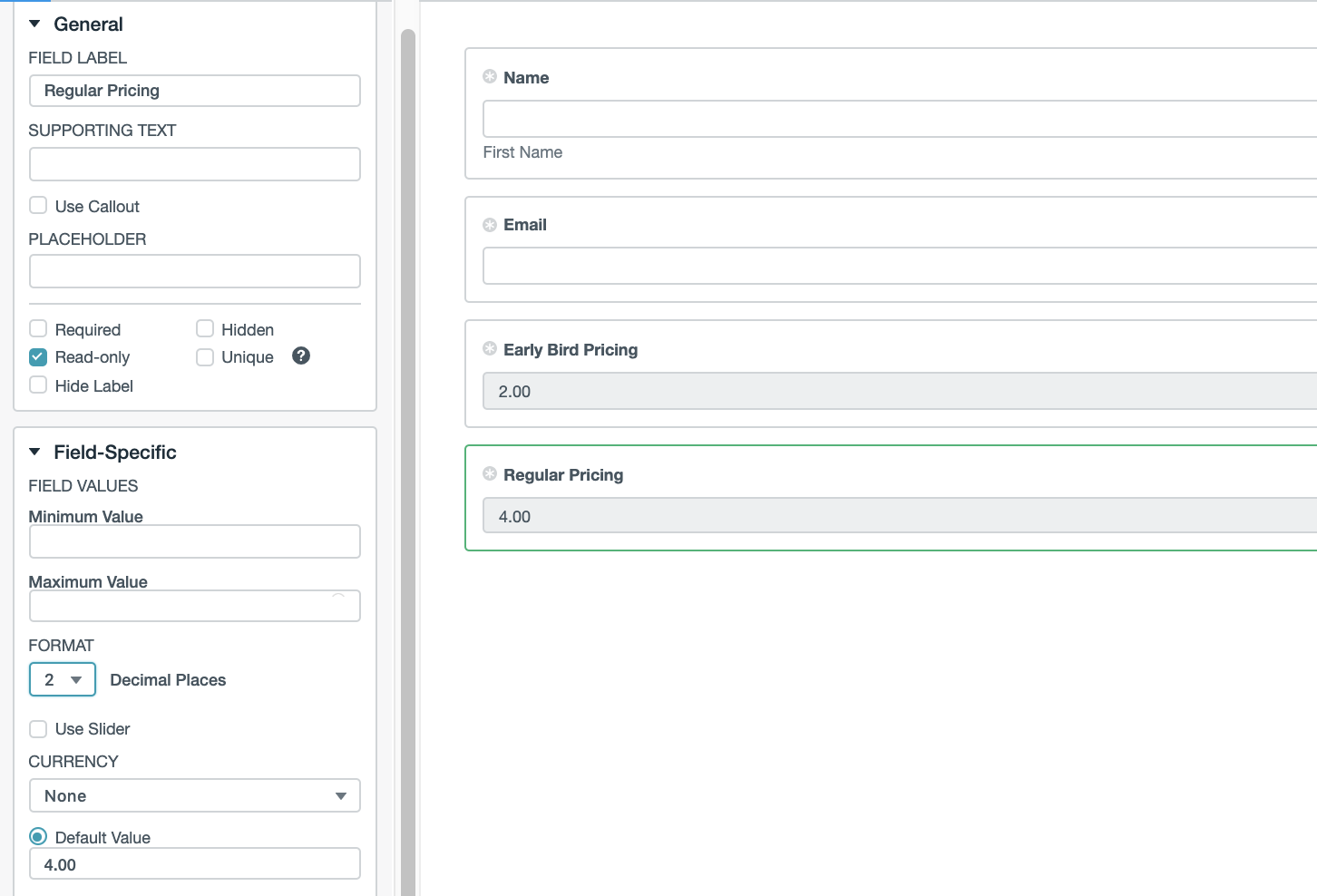Click the icon next to Early Bird Pricing
The width and height of the screenshot is (1317, 896).
[490, 349]
